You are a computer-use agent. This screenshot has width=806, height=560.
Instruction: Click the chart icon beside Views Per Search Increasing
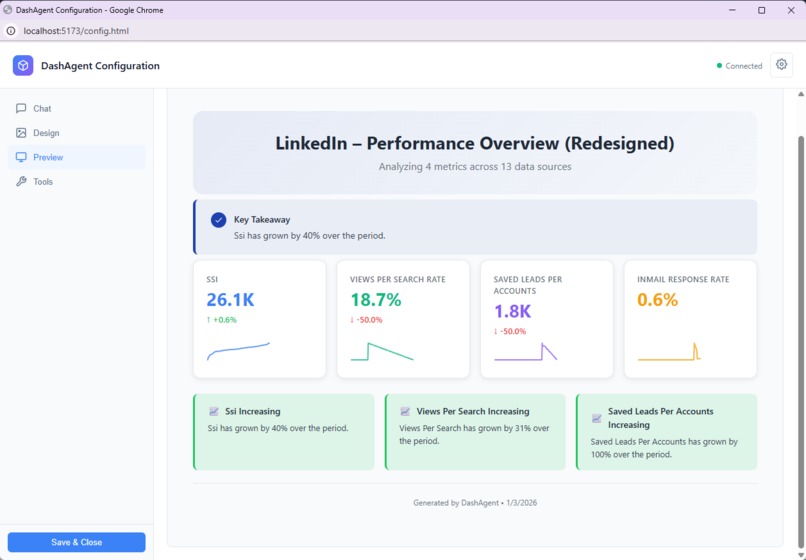(405, 411)
